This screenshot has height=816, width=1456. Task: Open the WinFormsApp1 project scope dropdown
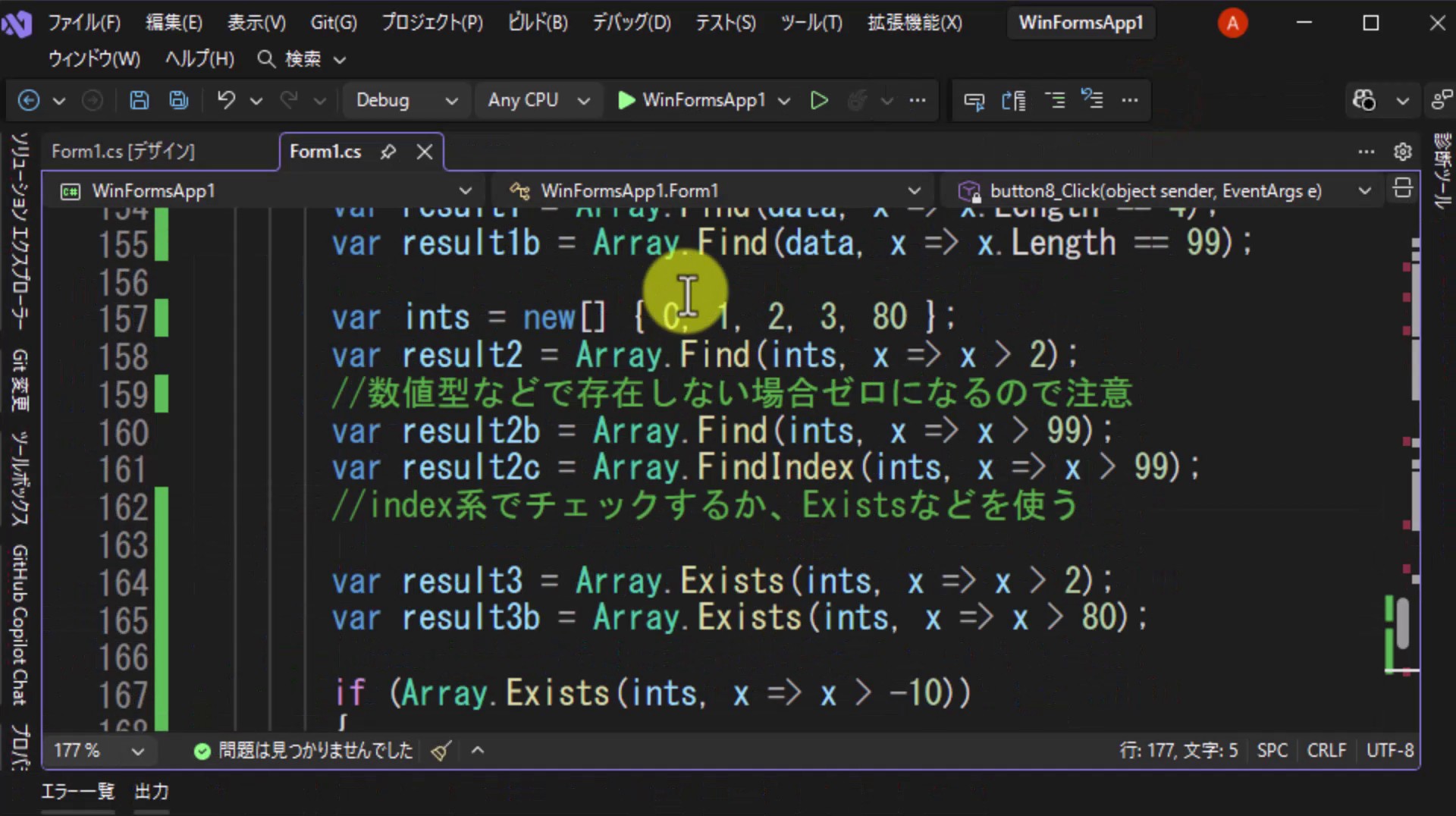click(x=265, y=190)
